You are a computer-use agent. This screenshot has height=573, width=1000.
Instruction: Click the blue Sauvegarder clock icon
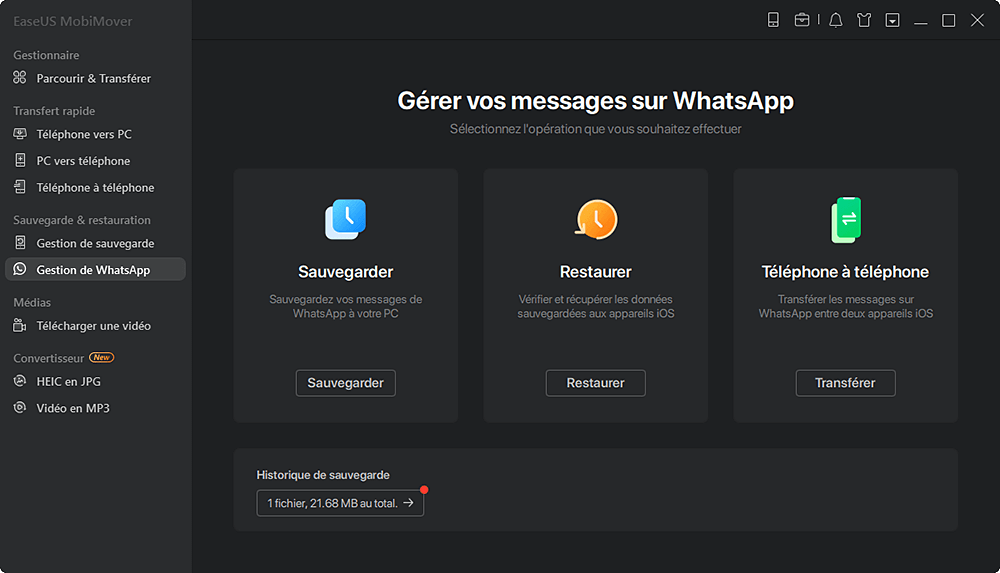346,219
